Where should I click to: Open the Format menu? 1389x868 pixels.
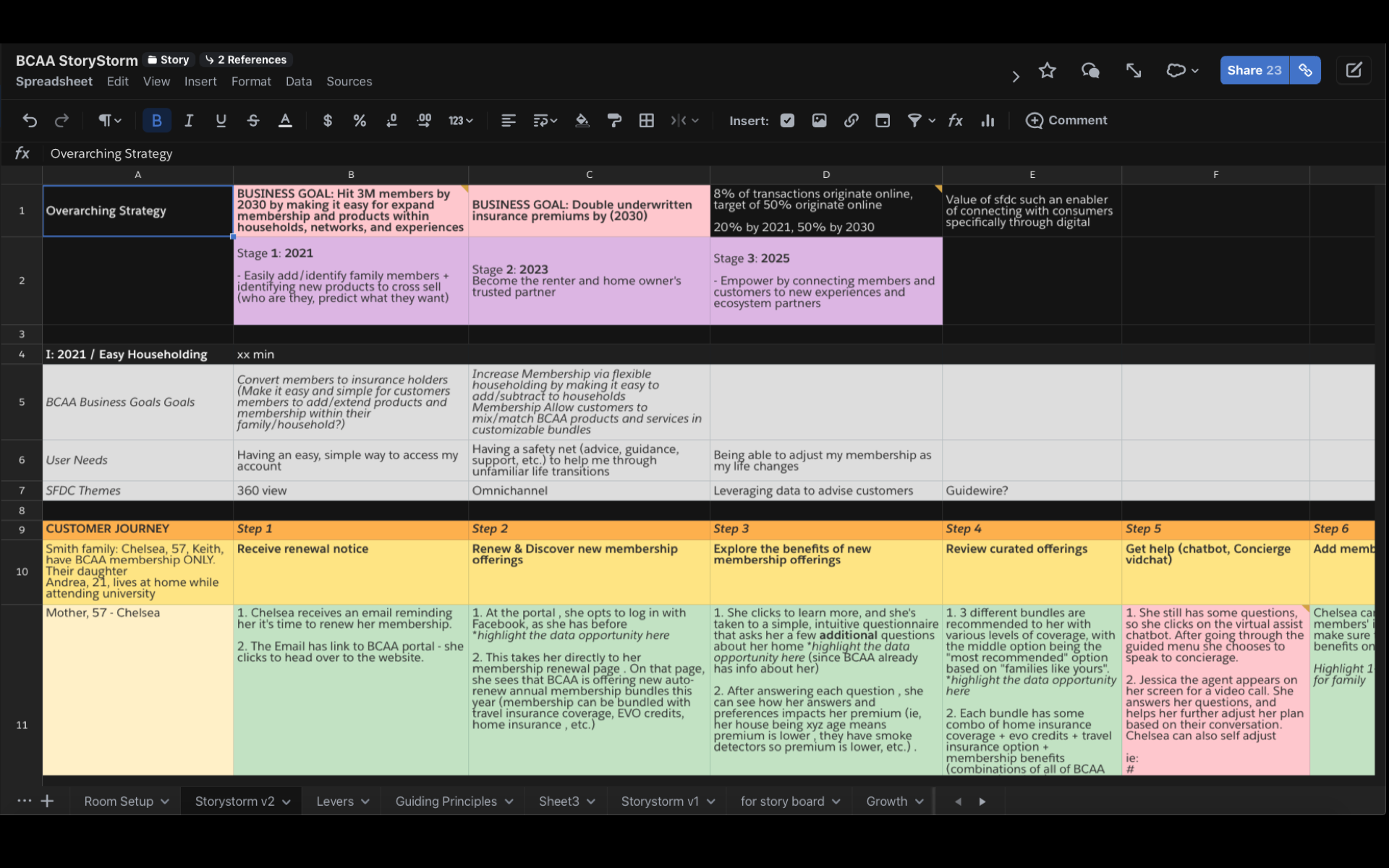tap(251, 82)
